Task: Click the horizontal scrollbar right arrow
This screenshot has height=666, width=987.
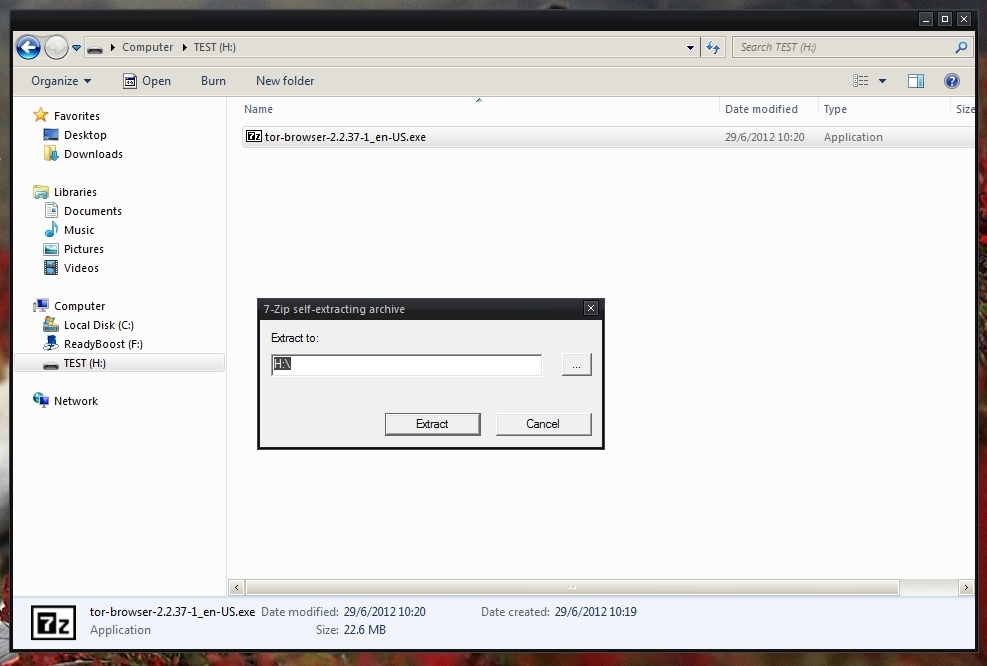Action: pos(966,587)
